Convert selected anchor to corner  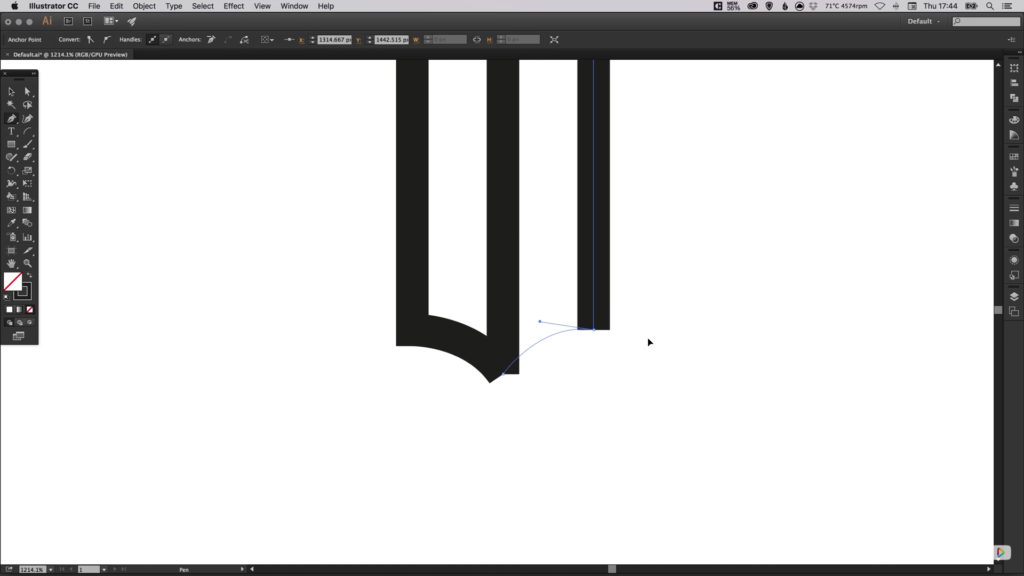tap(90, 40)
